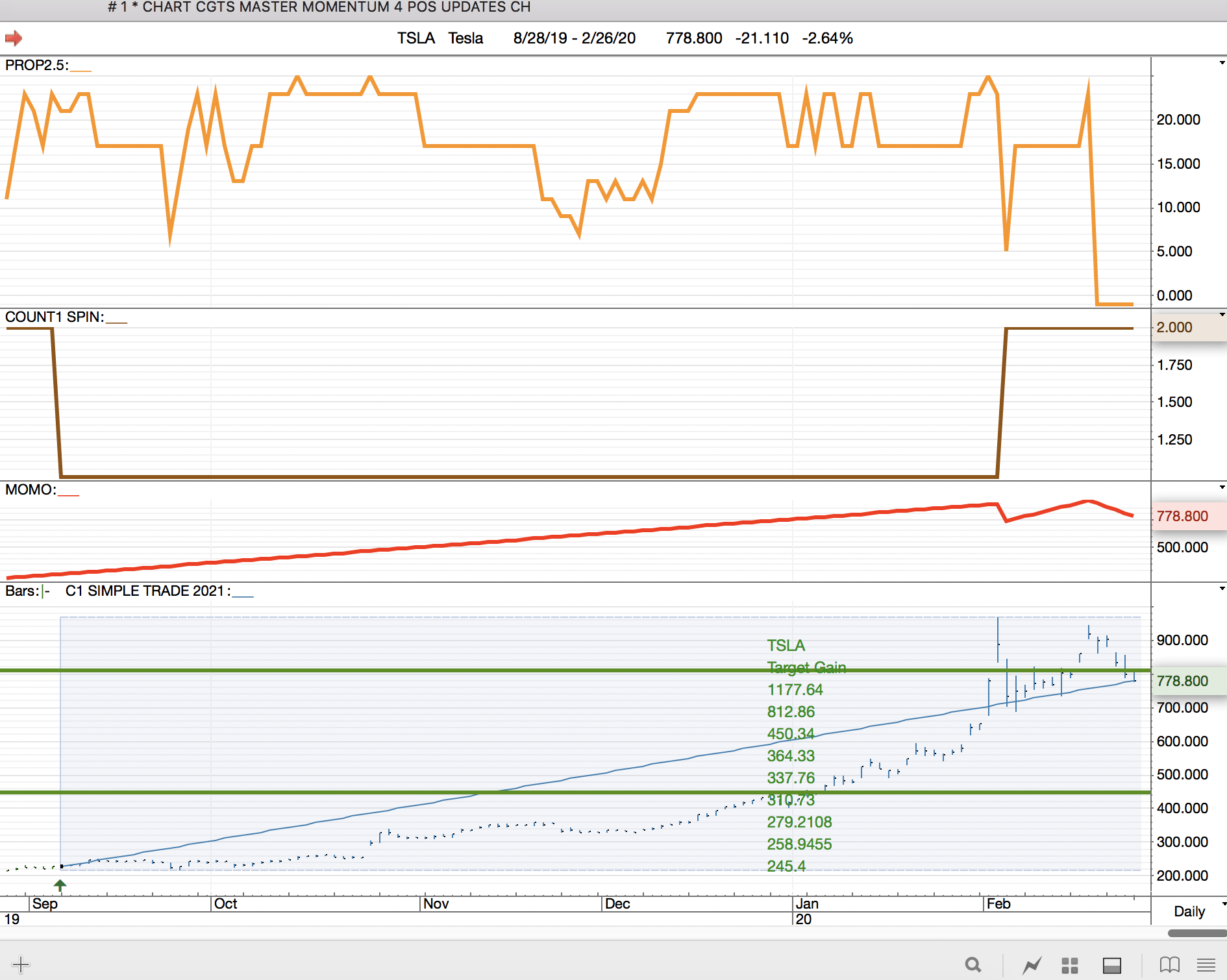Click the 245.4 target value
The height and width of the screenshot is (980, 1227).
click(786, 866)
